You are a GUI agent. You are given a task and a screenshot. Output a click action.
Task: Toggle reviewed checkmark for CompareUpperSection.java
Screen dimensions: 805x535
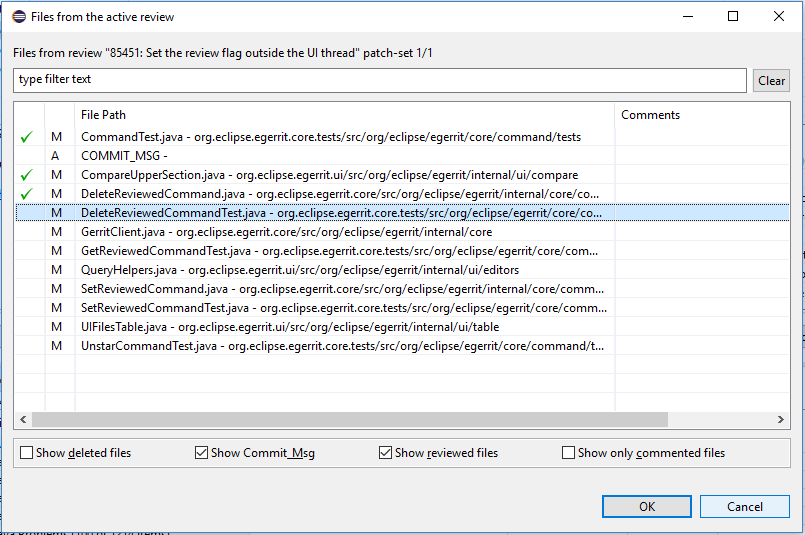coord(27,175)
